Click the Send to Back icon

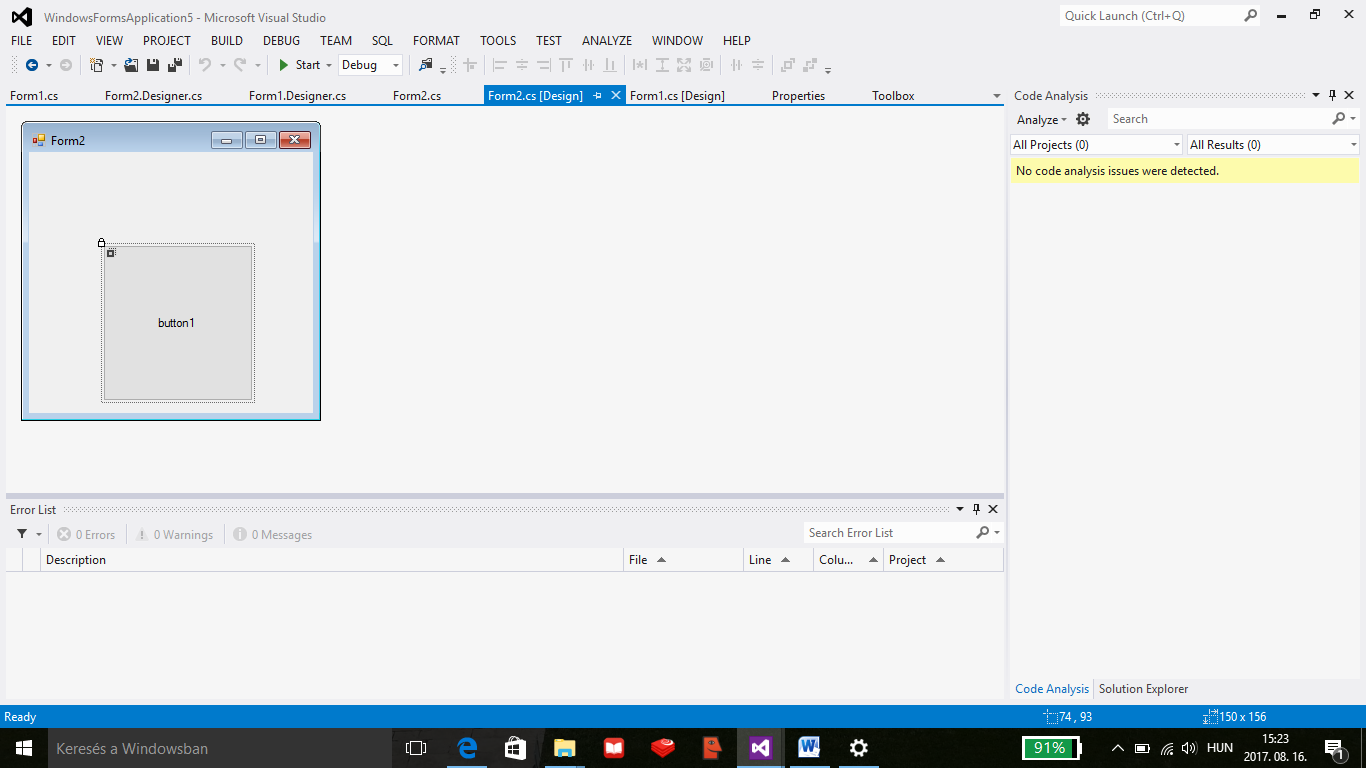click(810, 65)
